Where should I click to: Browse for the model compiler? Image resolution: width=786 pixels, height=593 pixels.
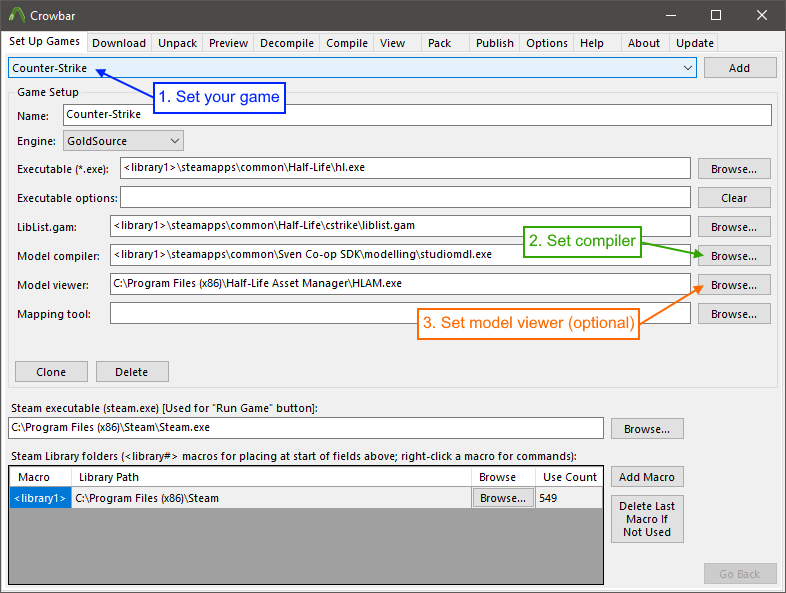pyautogui.click(x=734, y=256)
